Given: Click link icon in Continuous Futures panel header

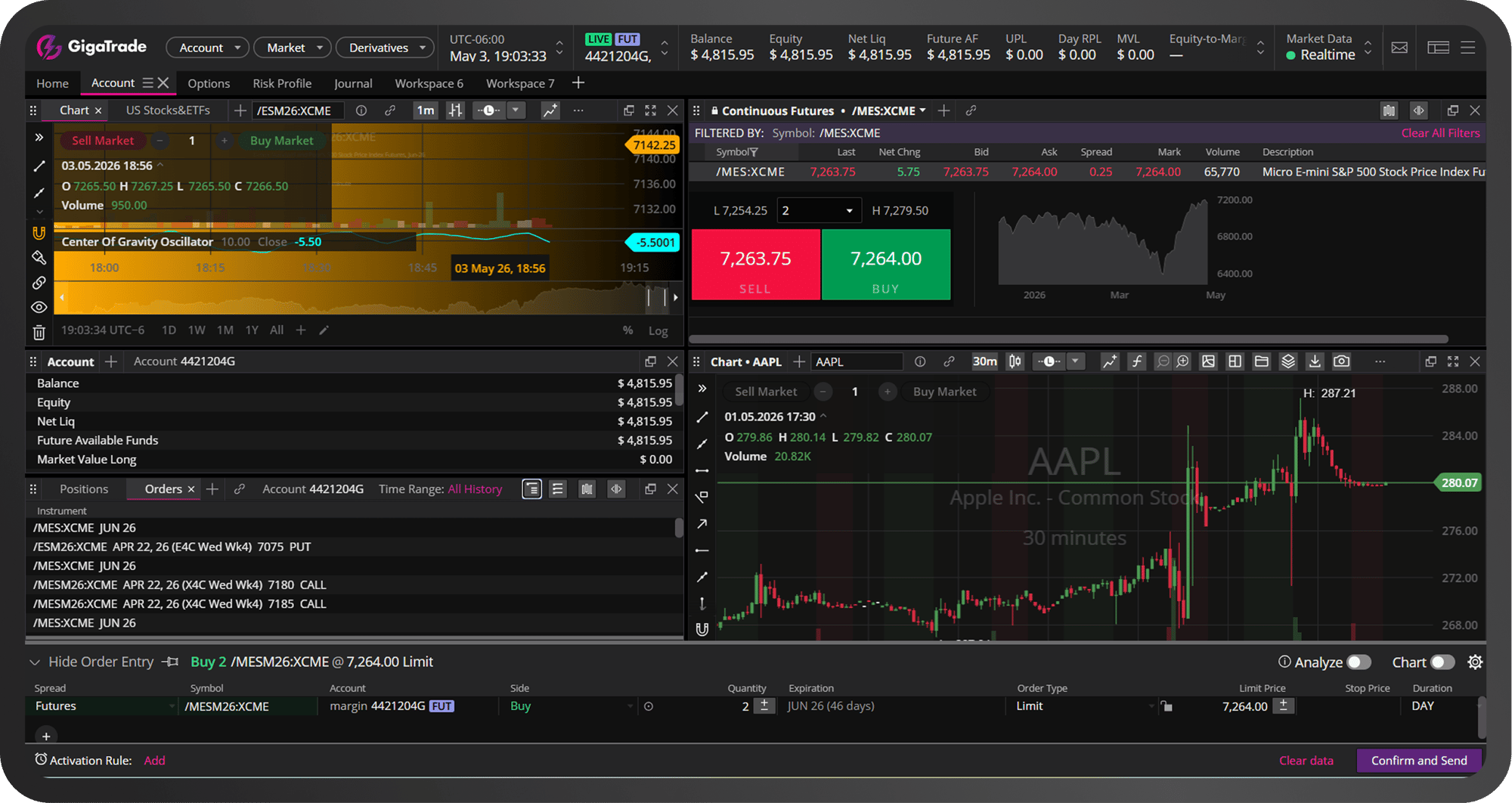Looking at the screenshot, I should point(971,110).
